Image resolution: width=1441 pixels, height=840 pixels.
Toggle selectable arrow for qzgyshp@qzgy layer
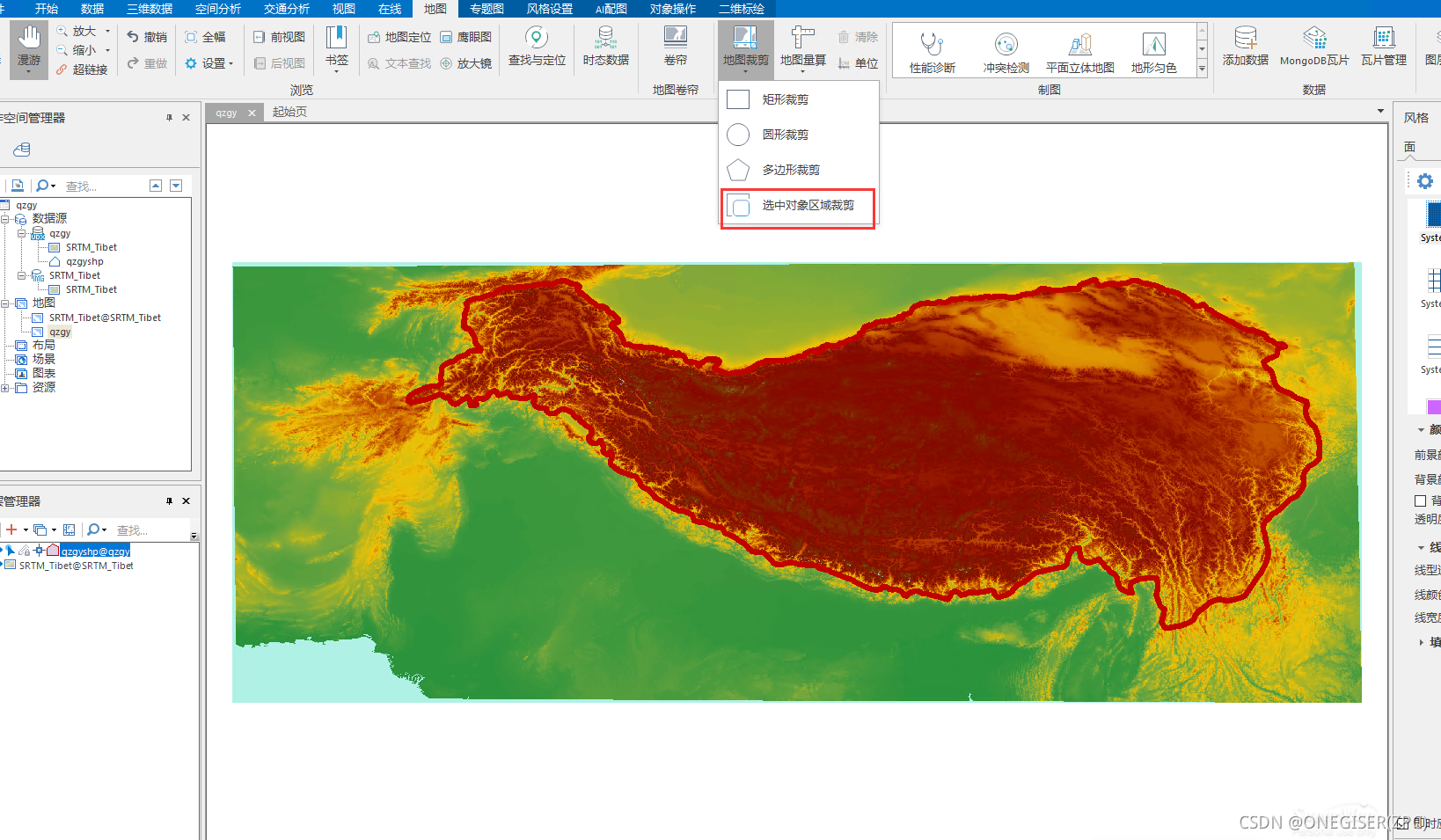(11, 551)
